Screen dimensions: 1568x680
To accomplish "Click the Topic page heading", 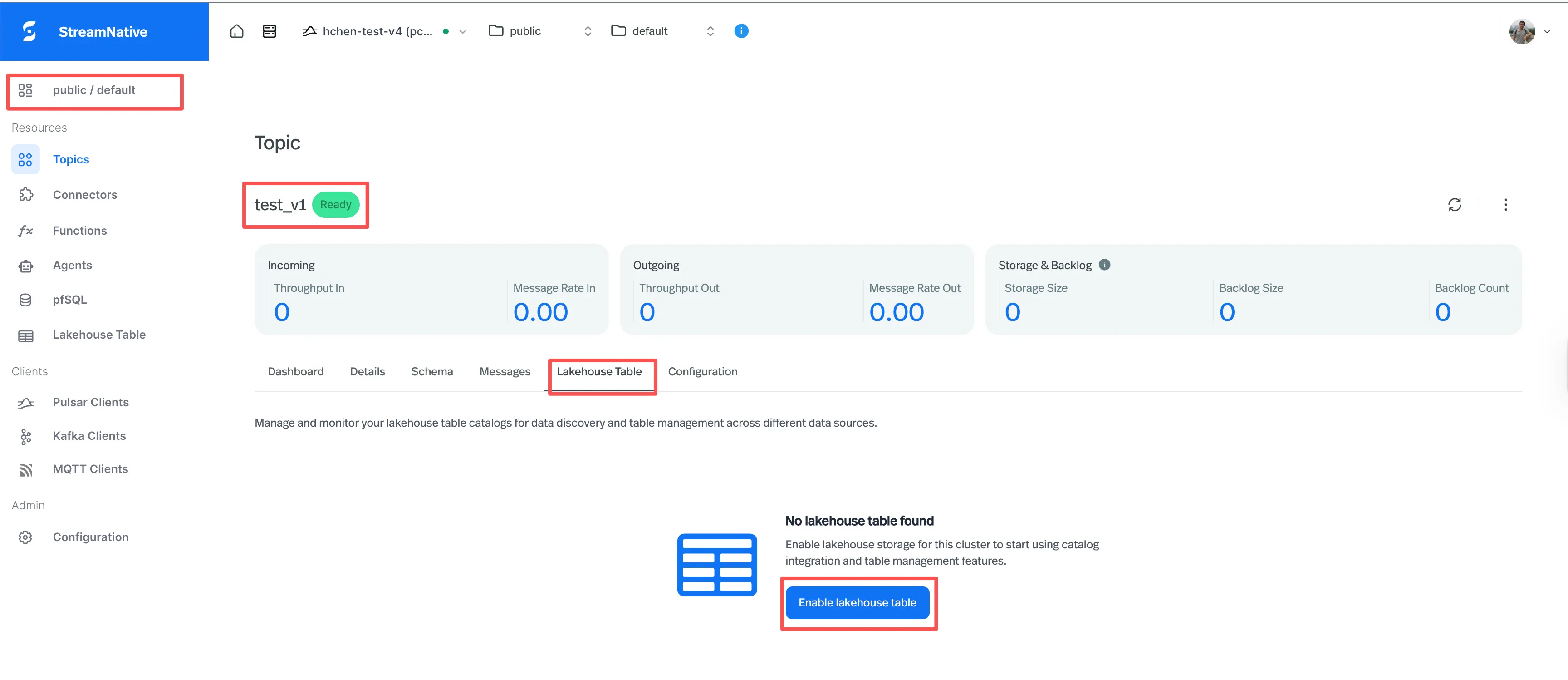I will (278, 143).
